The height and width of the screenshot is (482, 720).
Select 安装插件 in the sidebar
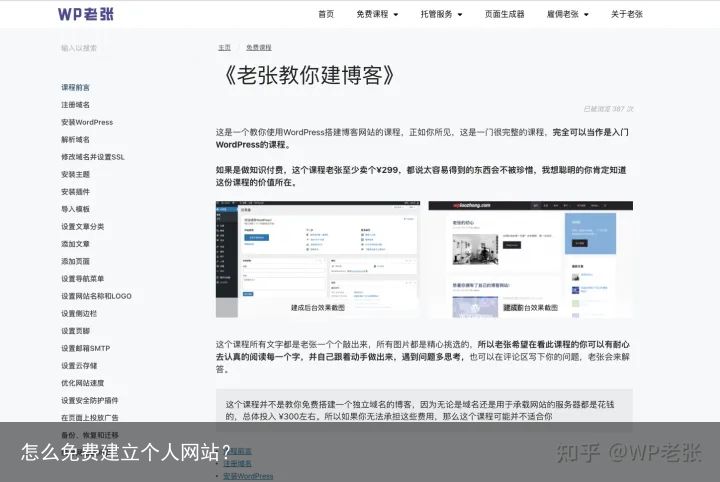pos(75,192)
